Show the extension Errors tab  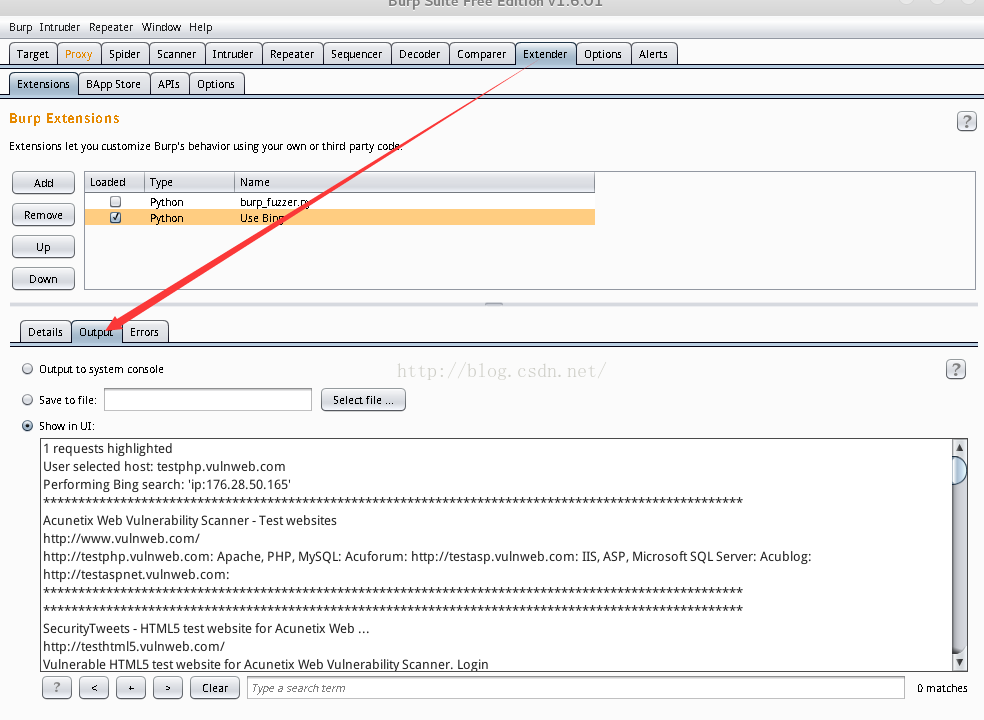(x=144, y=332)
